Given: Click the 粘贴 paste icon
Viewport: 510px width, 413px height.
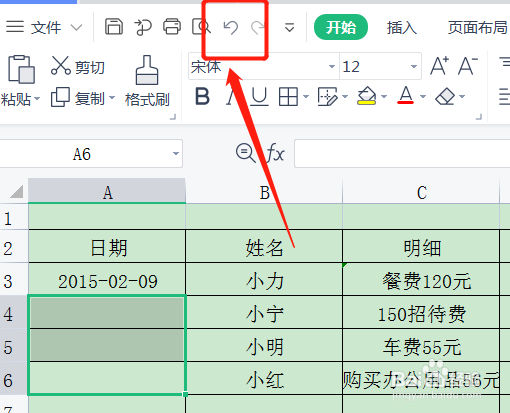Looking at the screenshot, I should [x=21, y=69].
